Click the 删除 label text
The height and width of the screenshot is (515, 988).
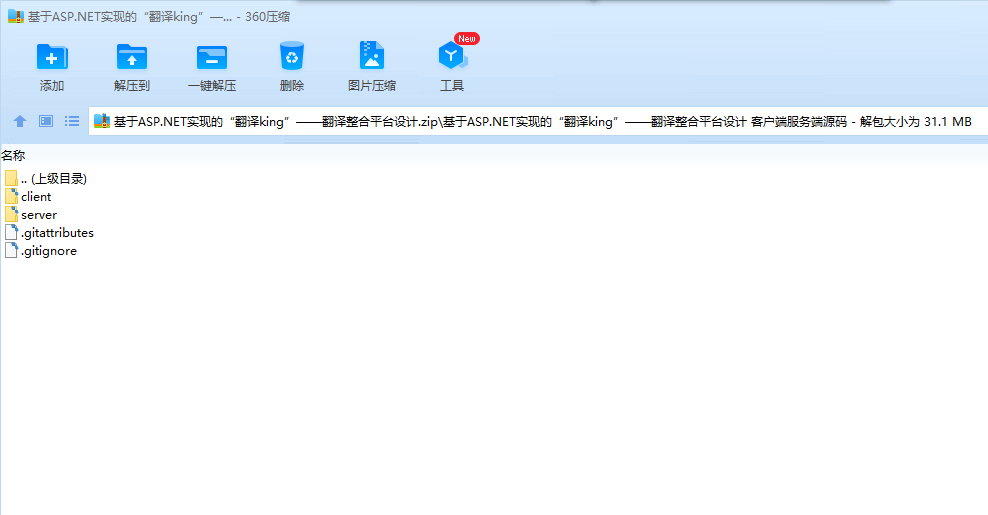click(x=292, y=86)
